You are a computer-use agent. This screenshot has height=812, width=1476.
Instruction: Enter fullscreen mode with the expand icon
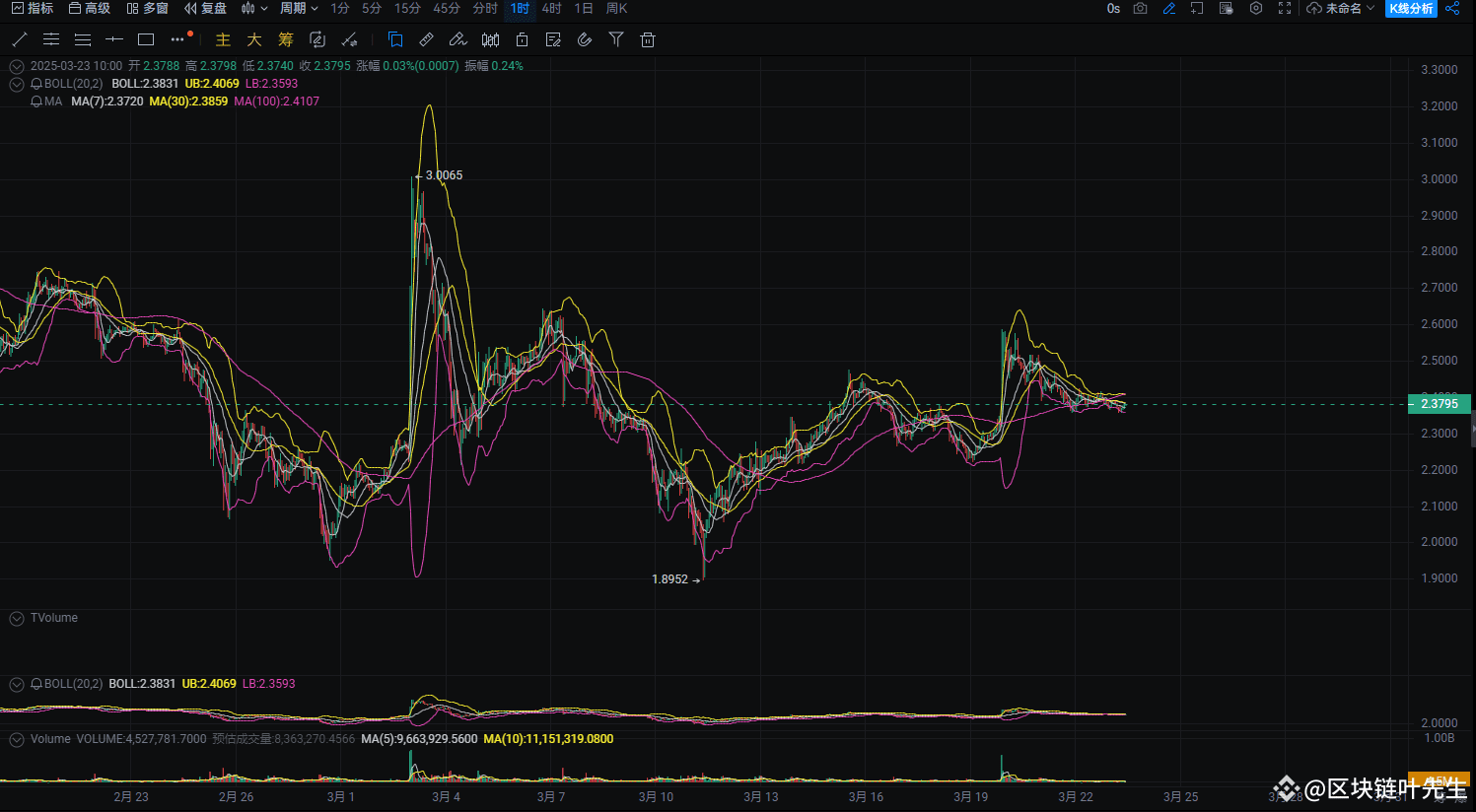click(1285, 8)
